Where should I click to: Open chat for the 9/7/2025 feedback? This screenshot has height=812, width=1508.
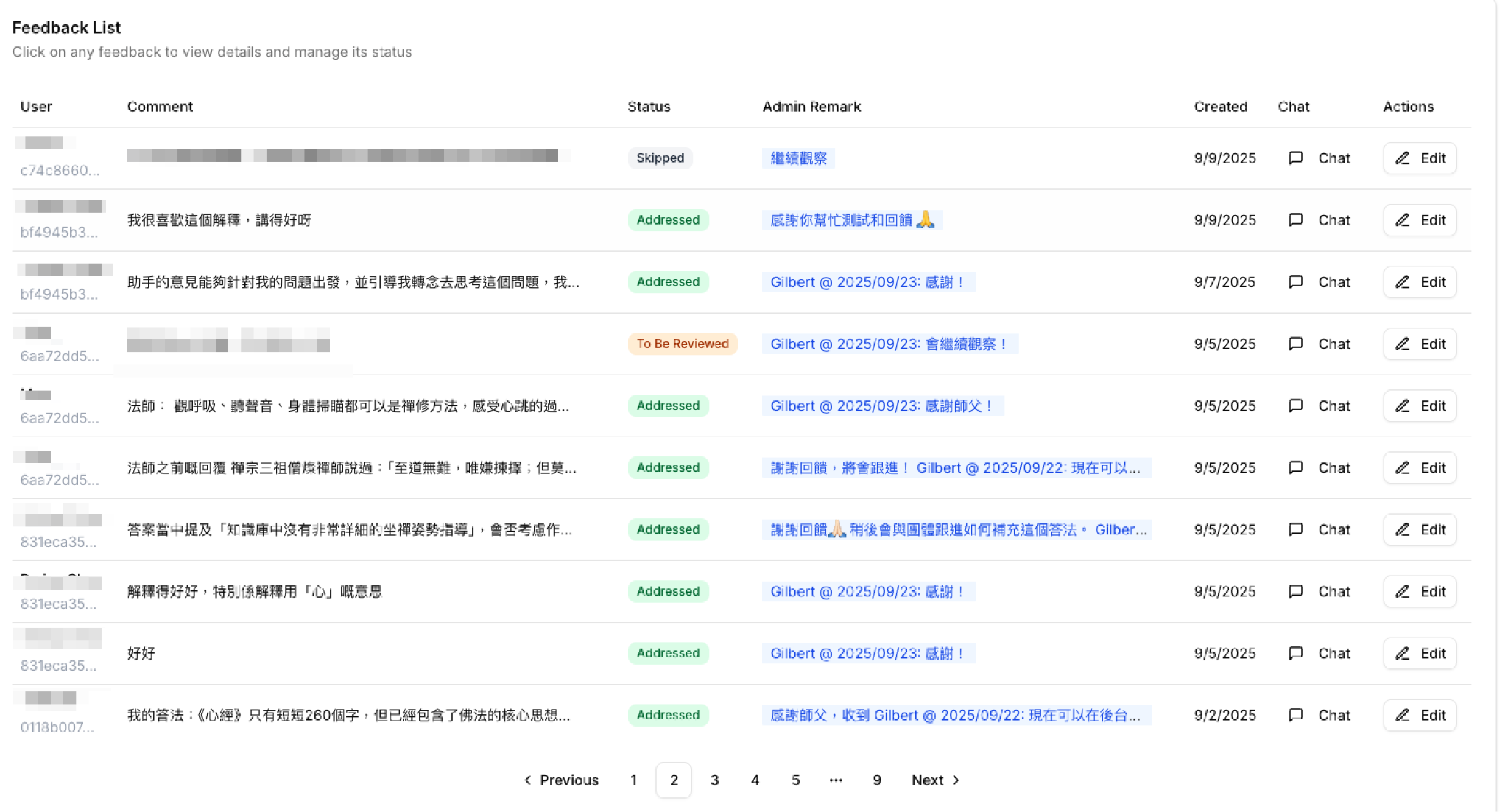click(1319, 282)
